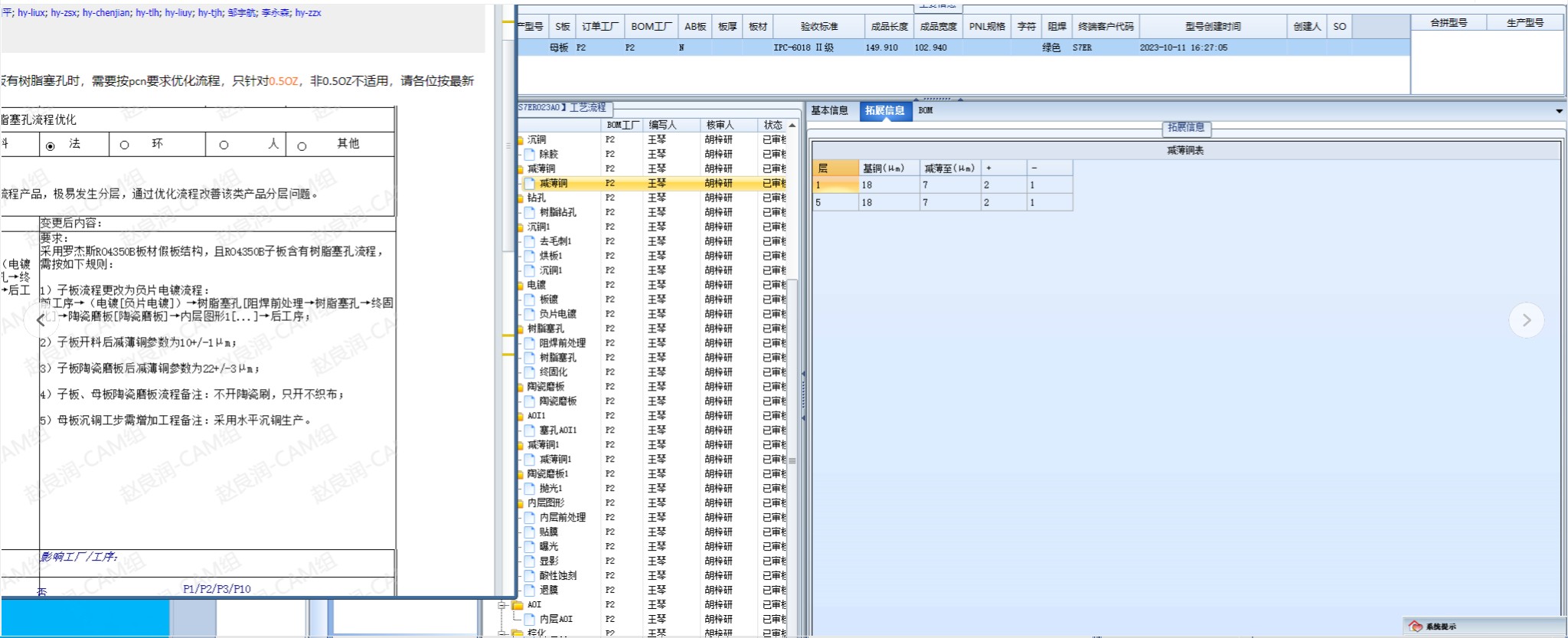Image resolution: width=1568 pixels, height=638 pixels.
Task: Select the 其他 radio button
Action: (302, 146)
